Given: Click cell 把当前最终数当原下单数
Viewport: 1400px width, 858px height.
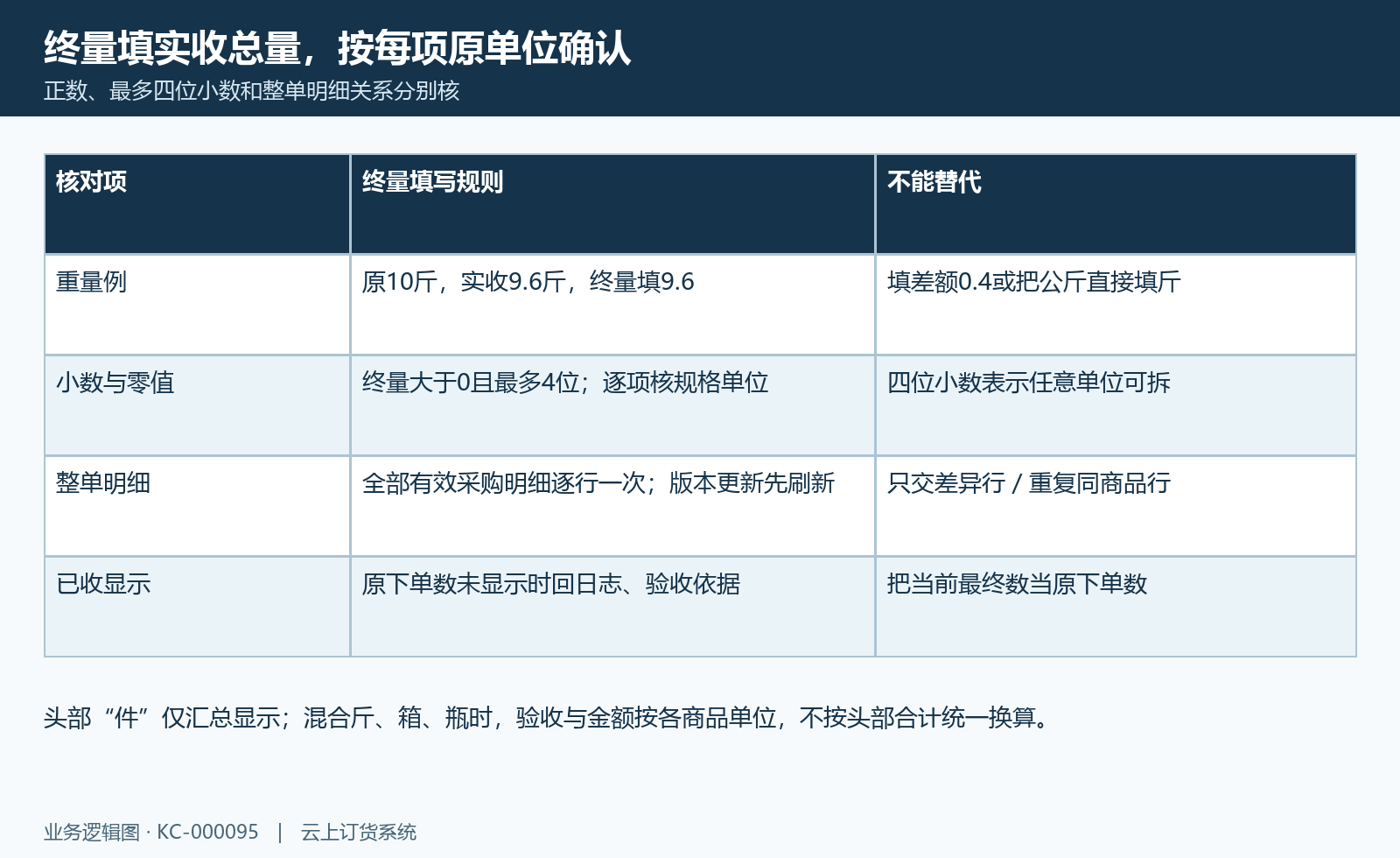Looking at the screenshot, I should [1116, 607].
